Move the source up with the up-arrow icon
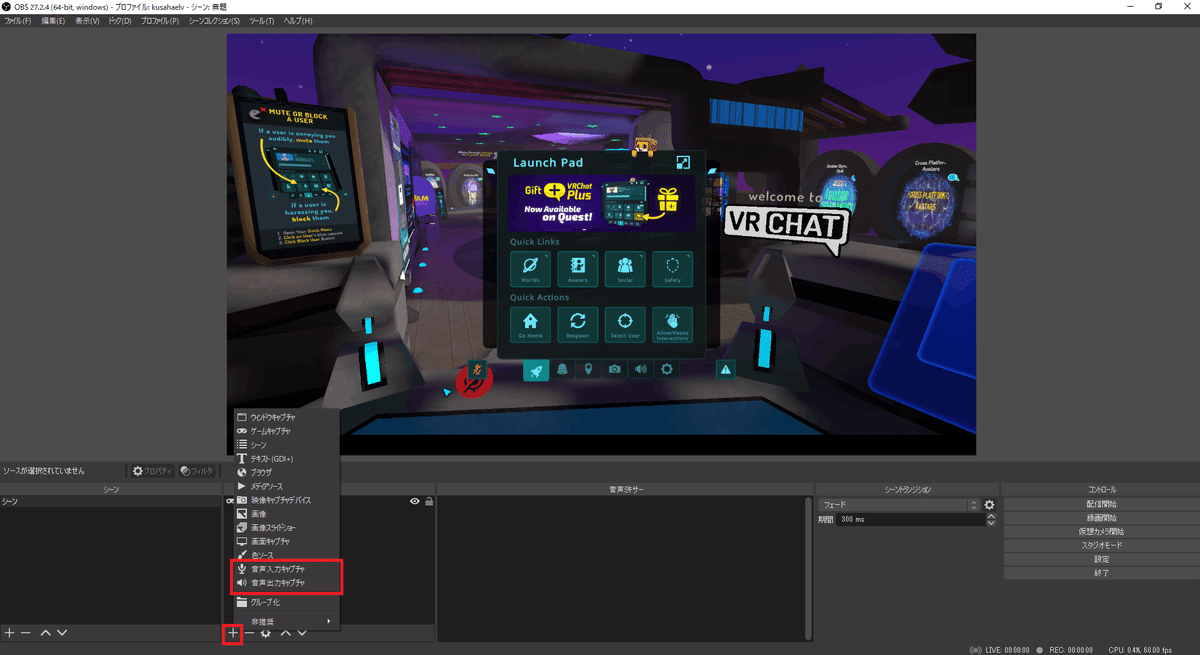Viewport: 1200px width, 655px height. [x=285, y=632]
